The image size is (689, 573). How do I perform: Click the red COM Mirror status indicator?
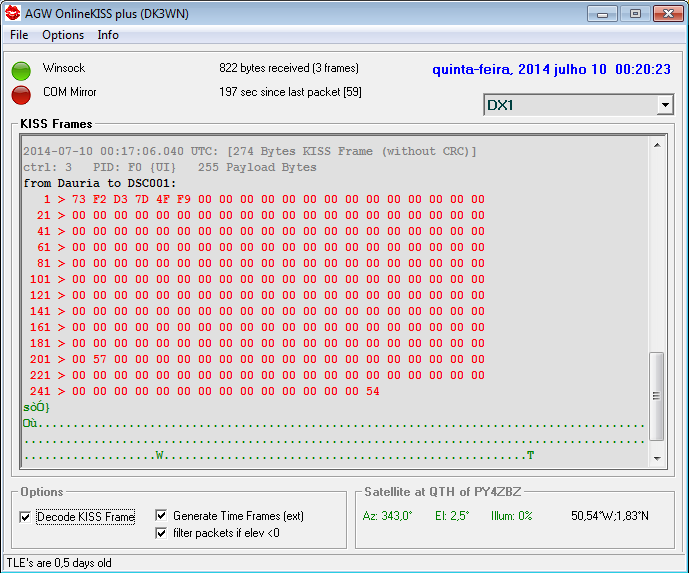21,94
